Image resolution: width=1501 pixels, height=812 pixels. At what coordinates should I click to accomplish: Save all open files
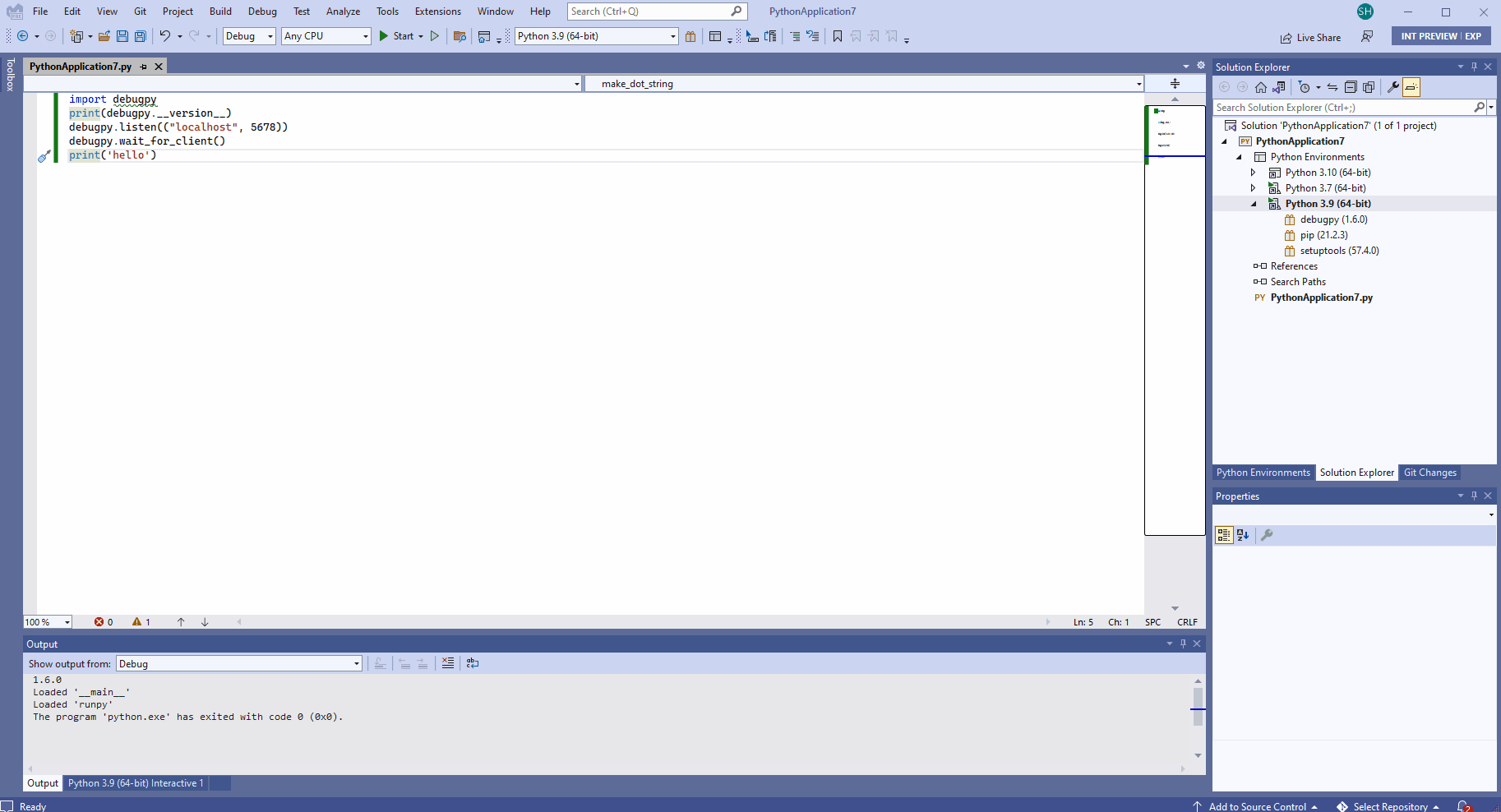coord(141,36)
